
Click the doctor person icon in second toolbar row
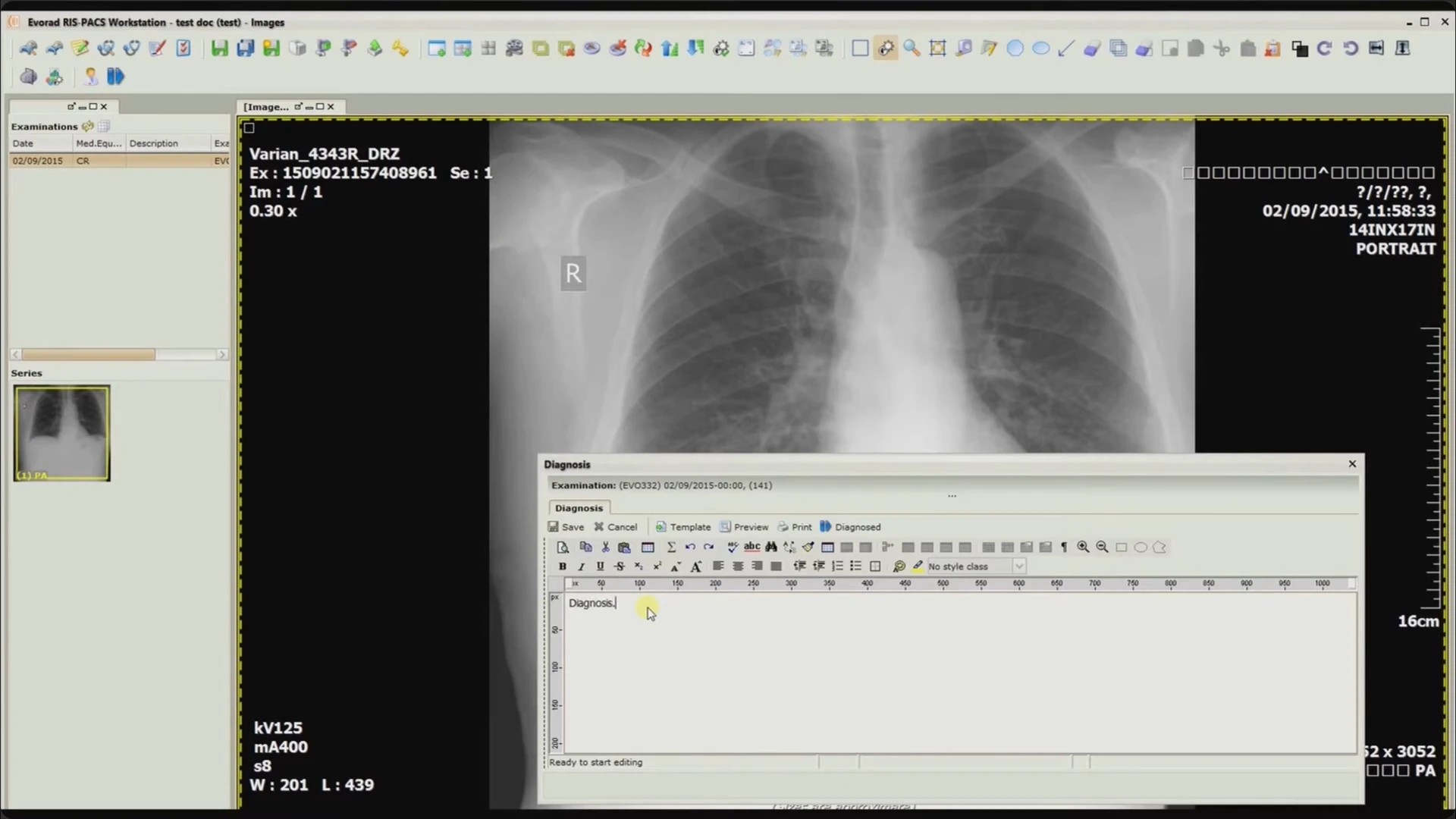[90, 77]
